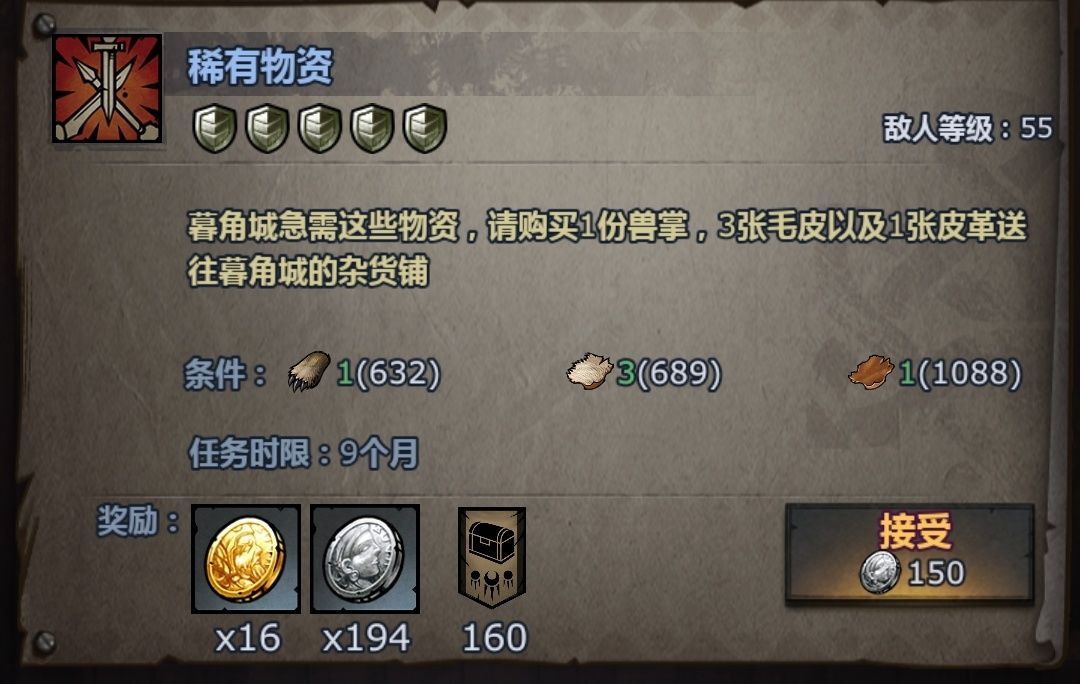Click the enemy level 55 label
Viewport: 1080px width, 684px height.
point(968,128)
